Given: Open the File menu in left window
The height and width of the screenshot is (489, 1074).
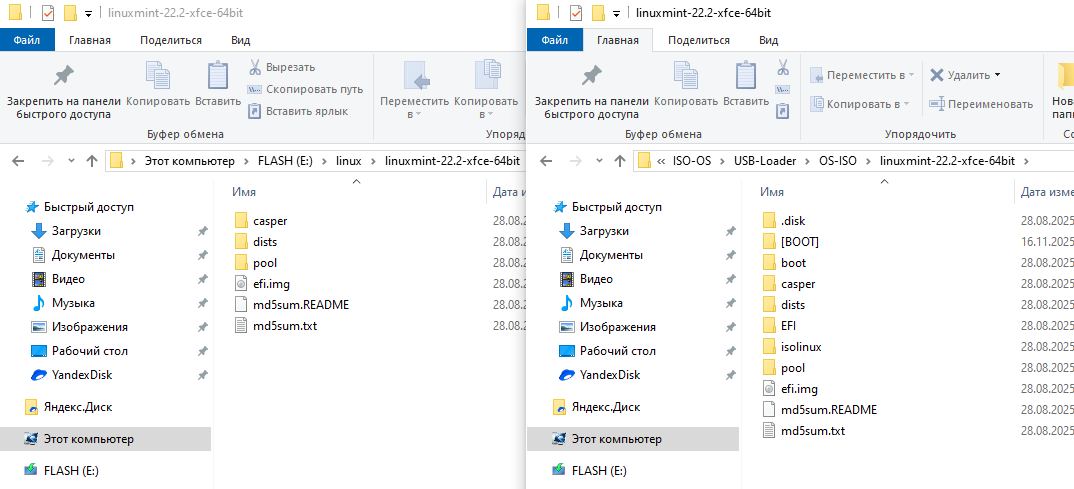Looking at the screenshot, I should click(x=27, y=40).
